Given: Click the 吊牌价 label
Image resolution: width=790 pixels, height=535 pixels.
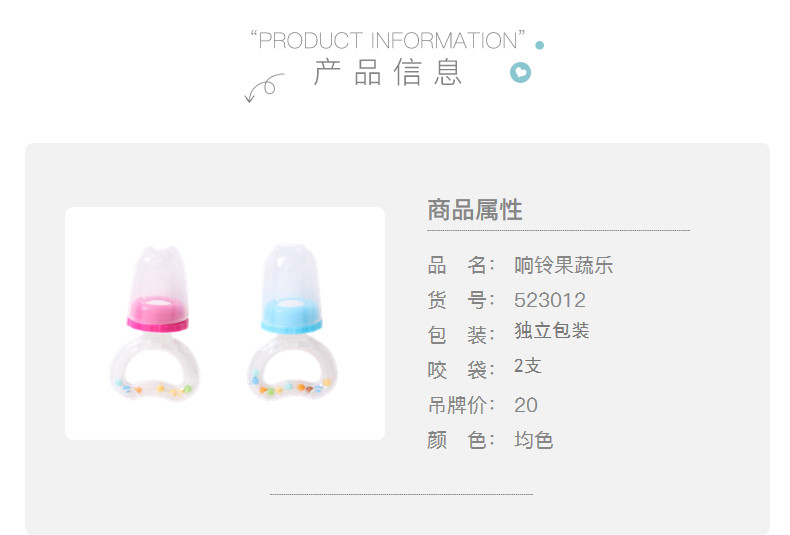Looking at the screenshot, I should point(461,405).
